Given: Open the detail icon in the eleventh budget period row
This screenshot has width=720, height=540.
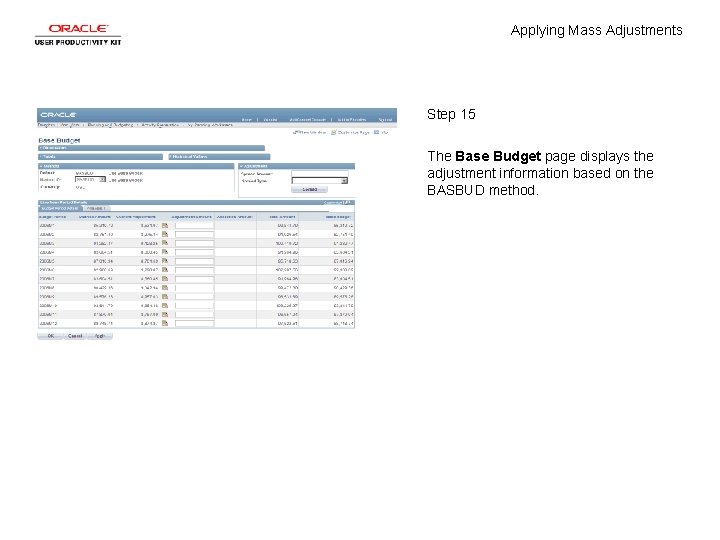Looking at the screenshot, I should [x=165, y=314].
